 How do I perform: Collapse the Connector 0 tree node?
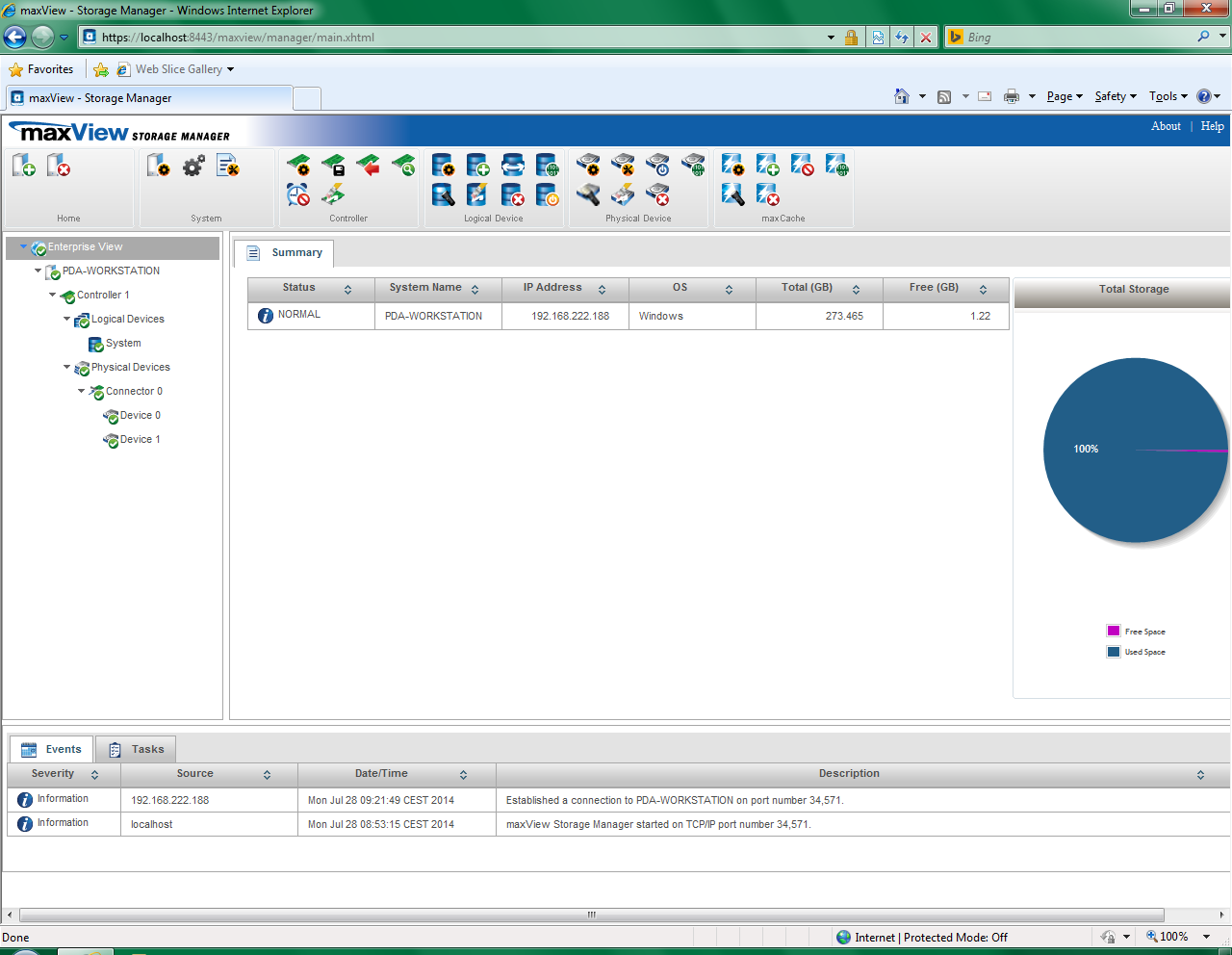click(82, 391)
